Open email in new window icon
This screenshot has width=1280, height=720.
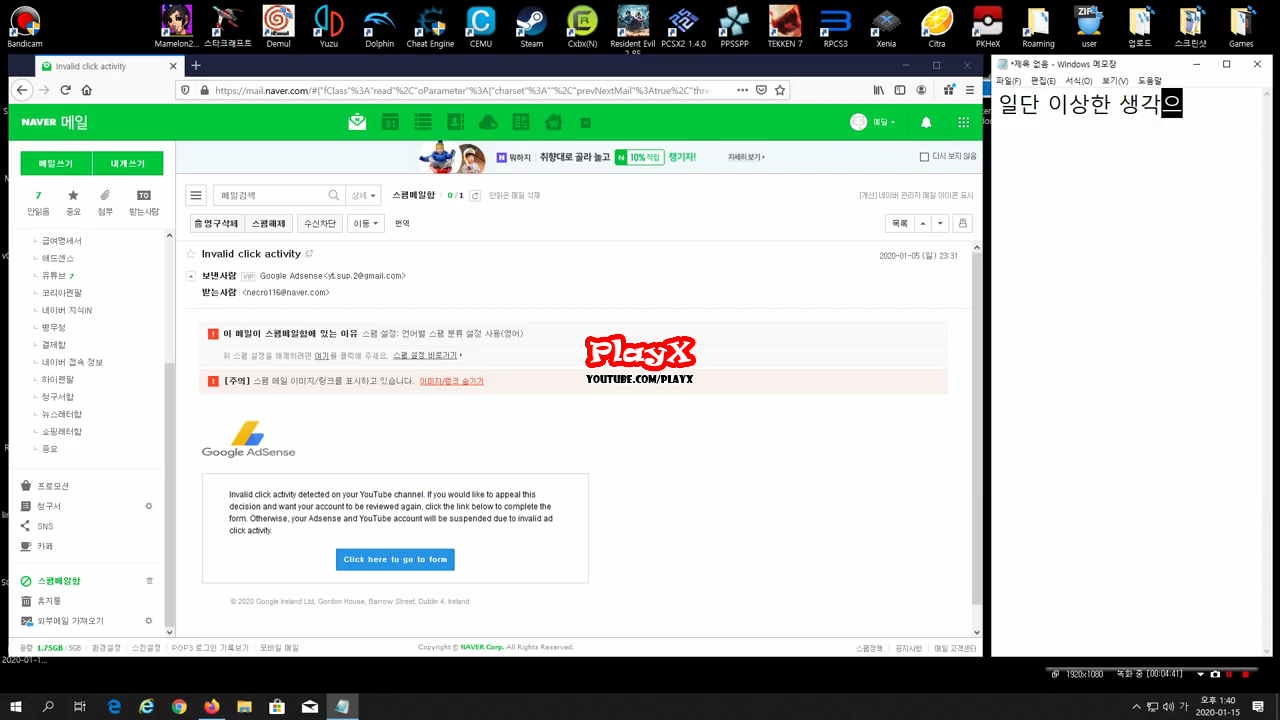coord(309,254)
